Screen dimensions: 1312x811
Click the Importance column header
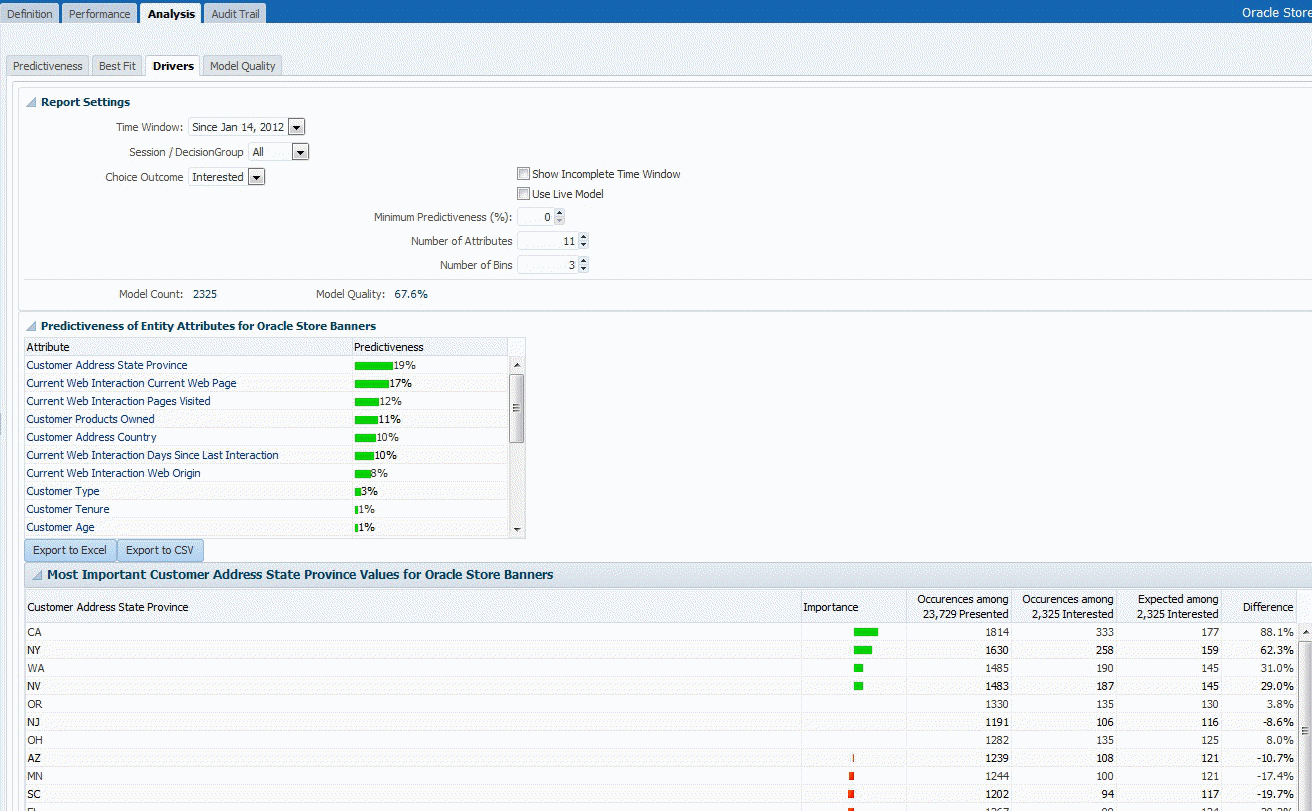(x=853, y=606)
